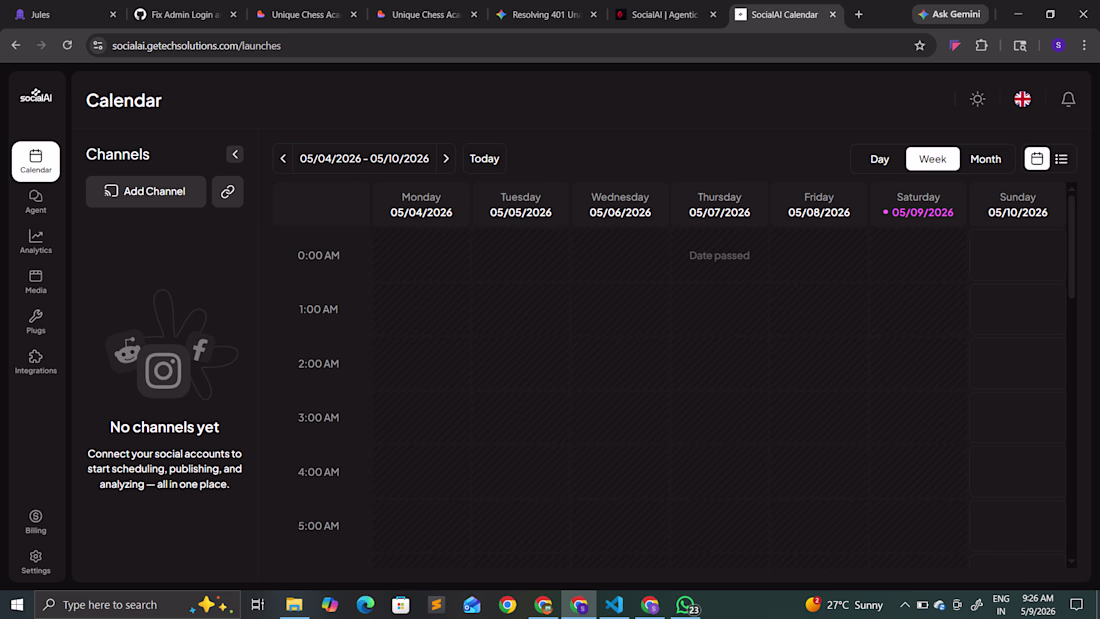Viewport: 1100px width, 619px height.
Task: Open Settings gear in sidebar
Action: coord(36,561)
